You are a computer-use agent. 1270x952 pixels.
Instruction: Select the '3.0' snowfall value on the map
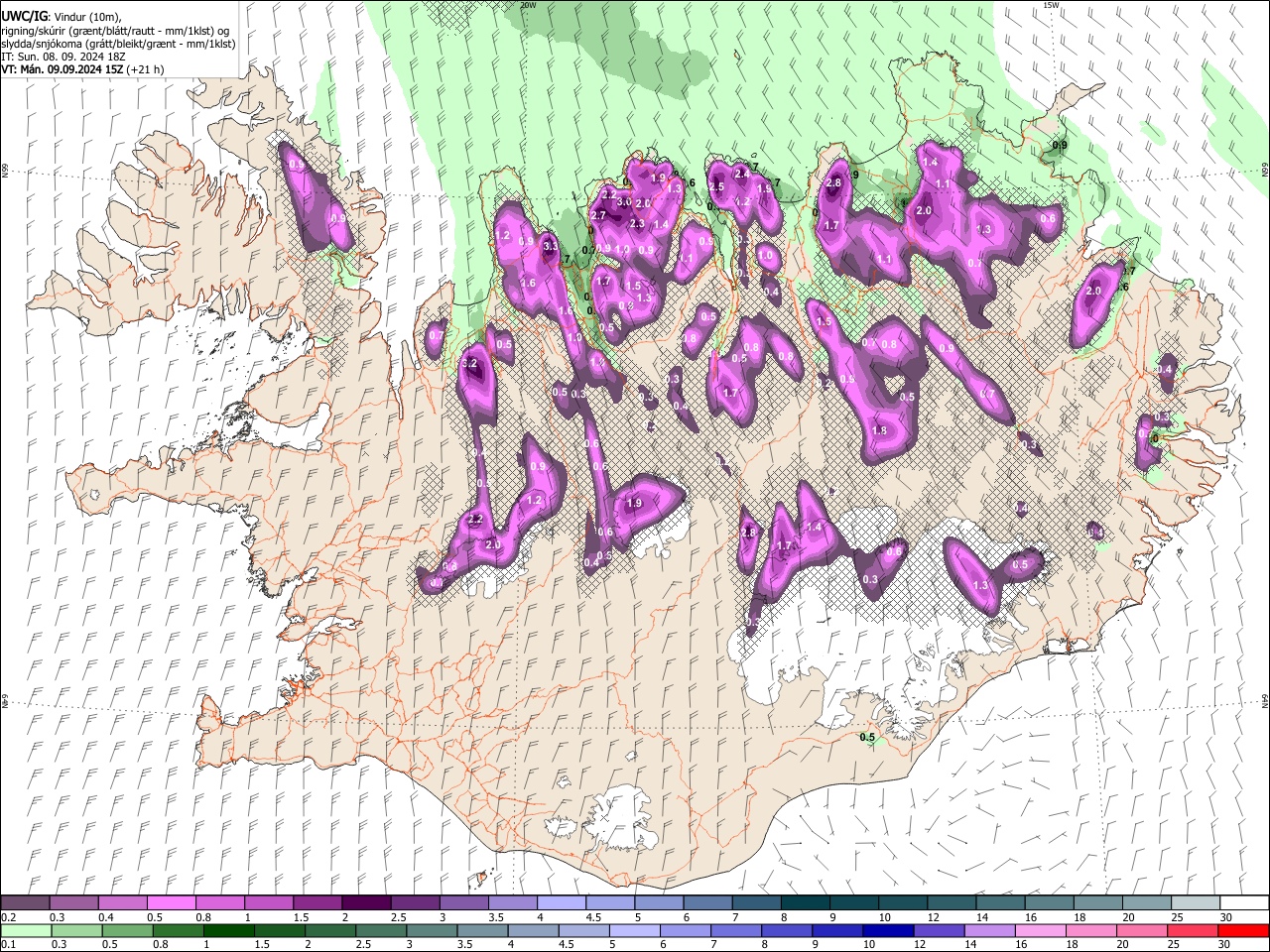pyautogui.click(x=624, y=201)
